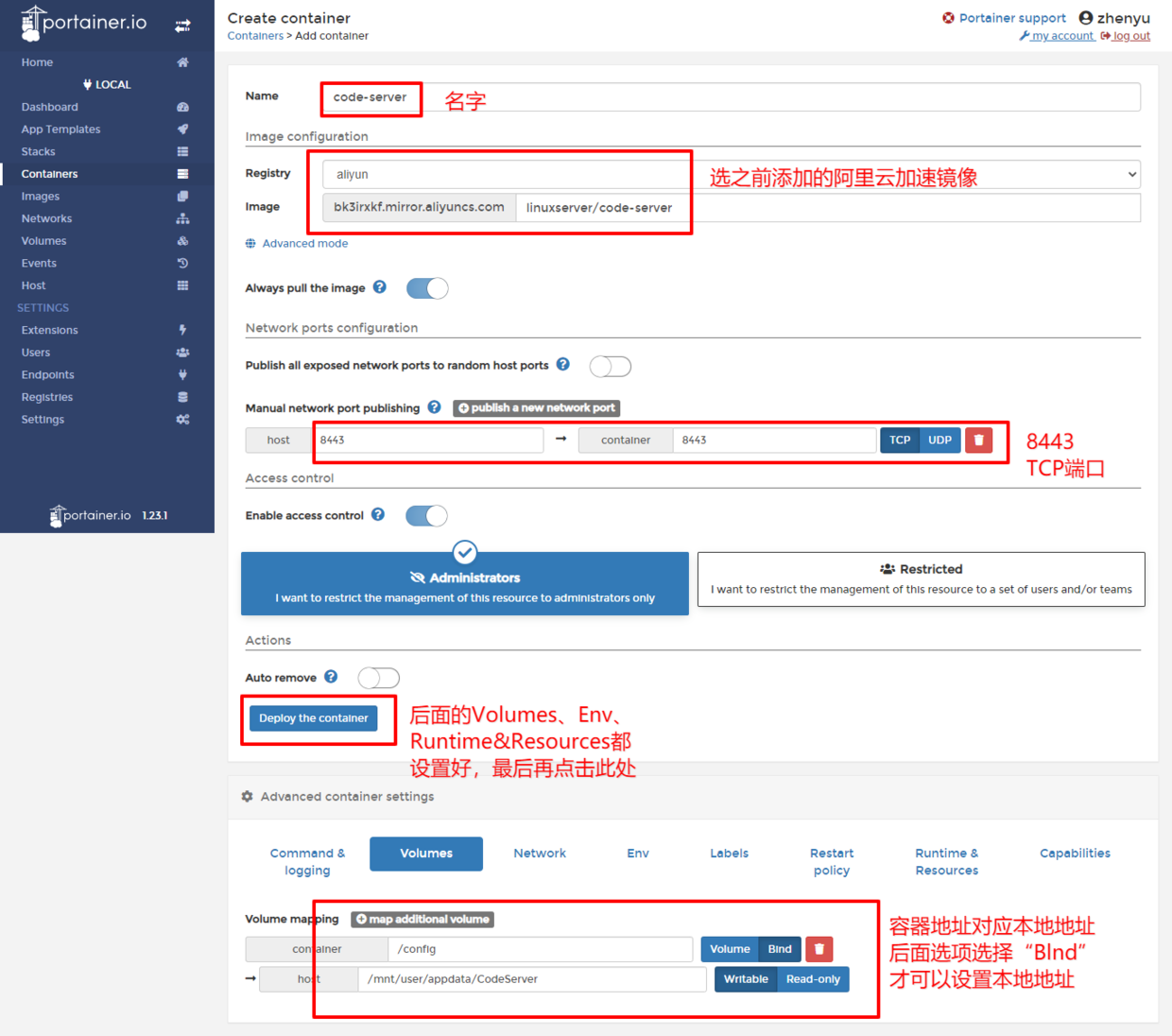The width and height of the screenshot is (1172, 1036).
Task: Remove the /config volume mapping via trash icon
Action: (819, 949)
